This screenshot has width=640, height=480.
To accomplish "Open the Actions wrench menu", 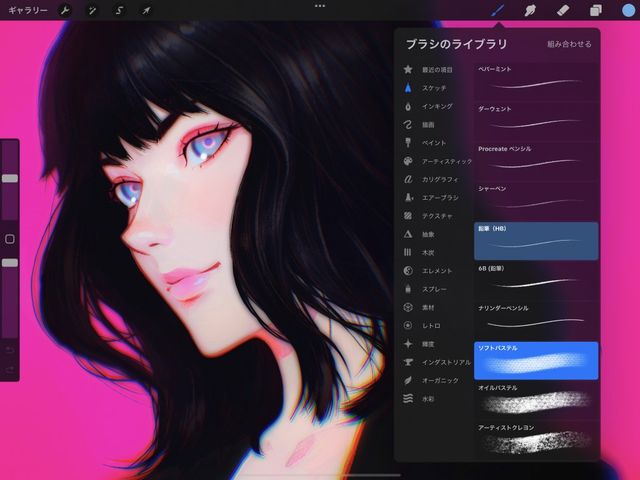I will click(64, 10).
